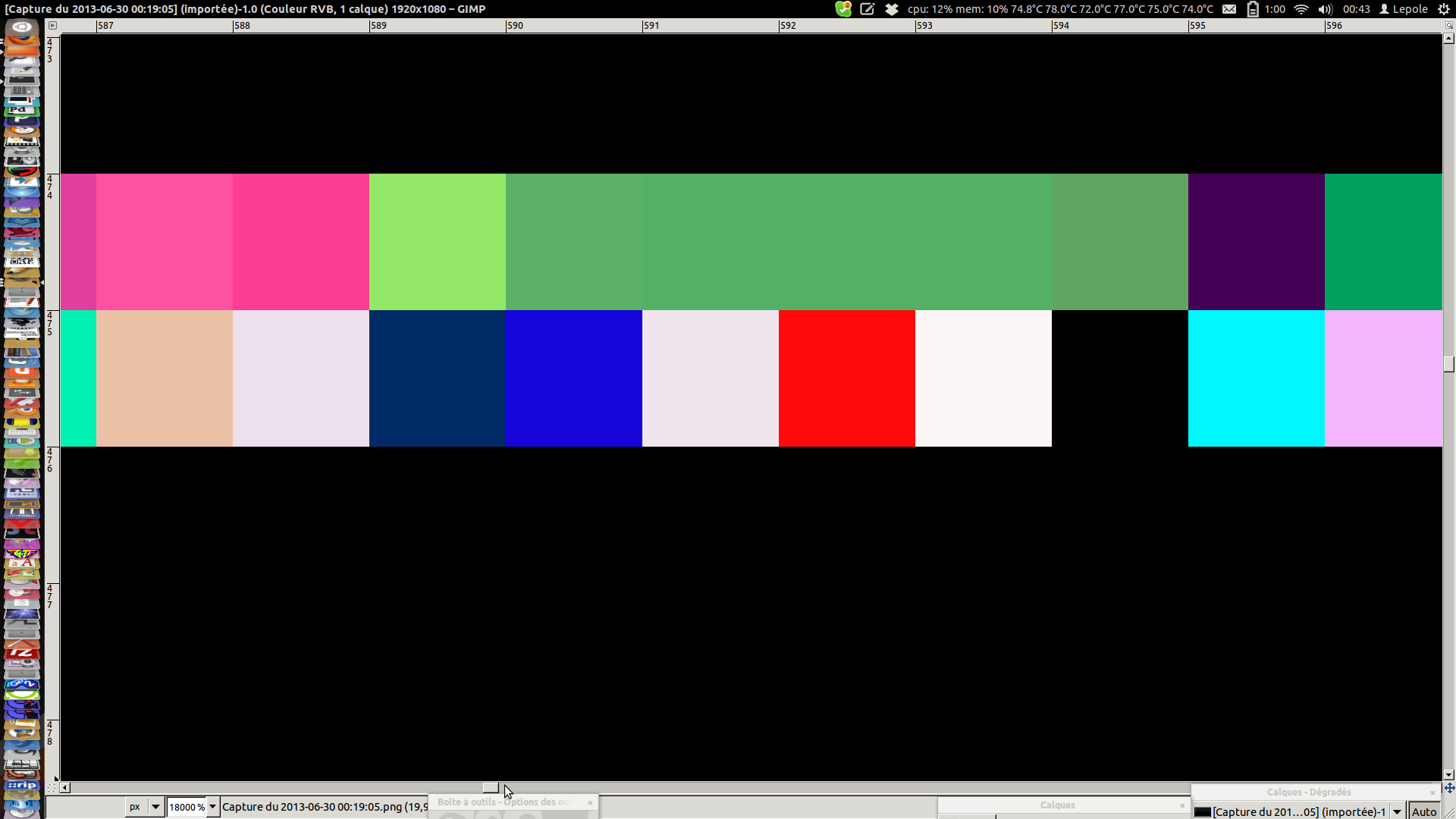Open the Dropbox indicator in top bar
This screenshot has width=1456, height=819.
892,9
